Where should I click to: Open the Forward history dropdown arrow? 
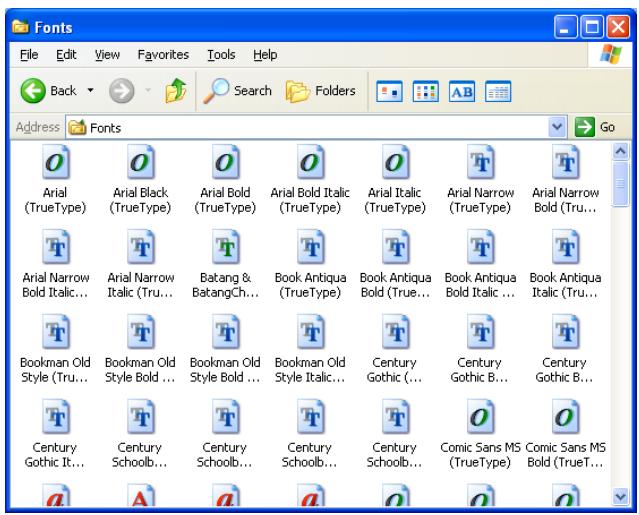[148, 90]
